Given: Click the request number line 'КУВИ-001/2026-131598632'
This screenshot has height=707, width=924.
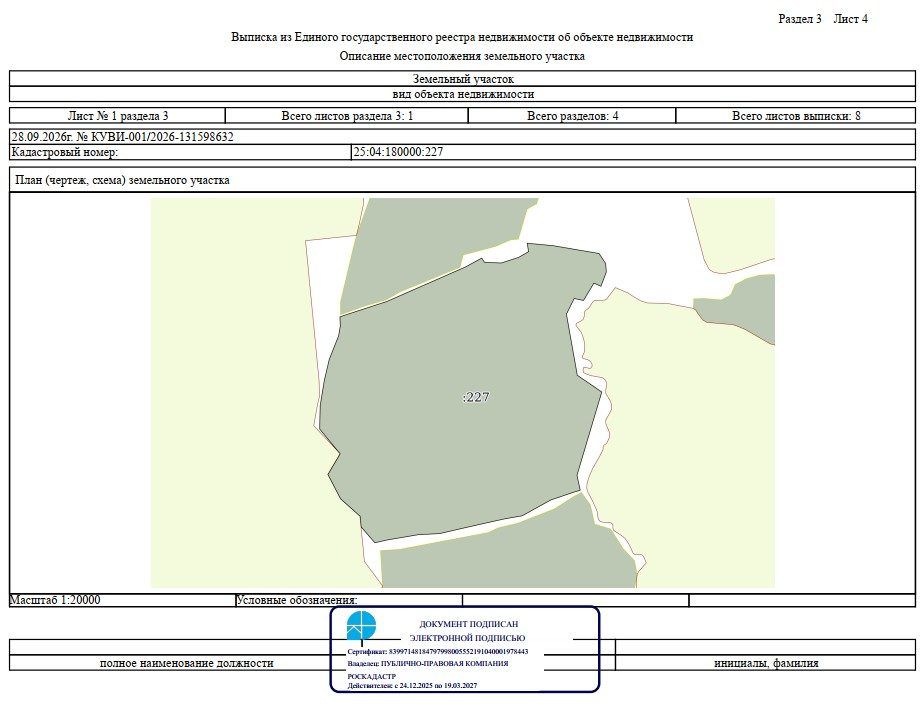Looking at the screenshot, I should pos(123,137).
